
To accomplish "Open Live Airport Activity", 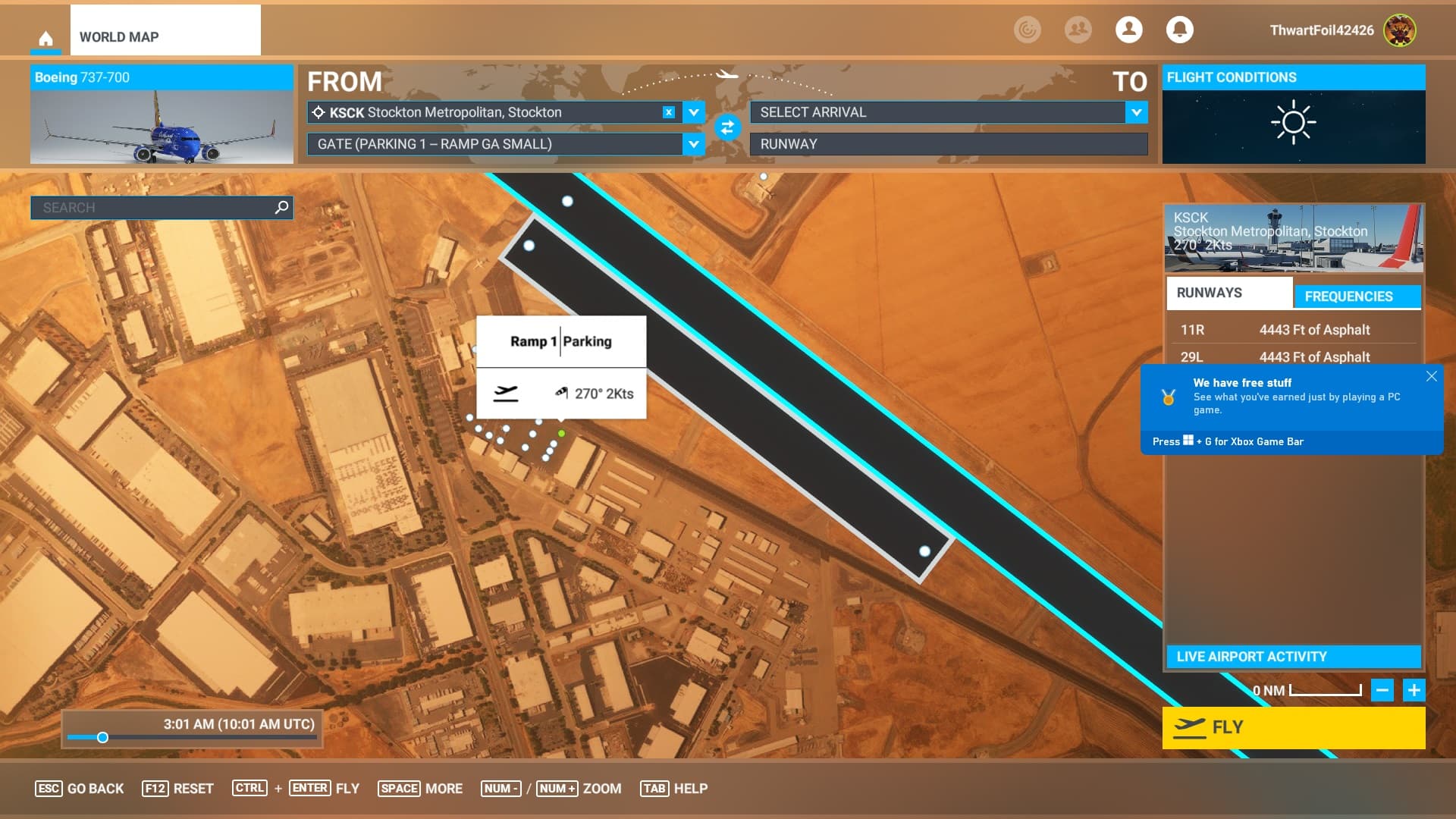I will (1292, 657).
